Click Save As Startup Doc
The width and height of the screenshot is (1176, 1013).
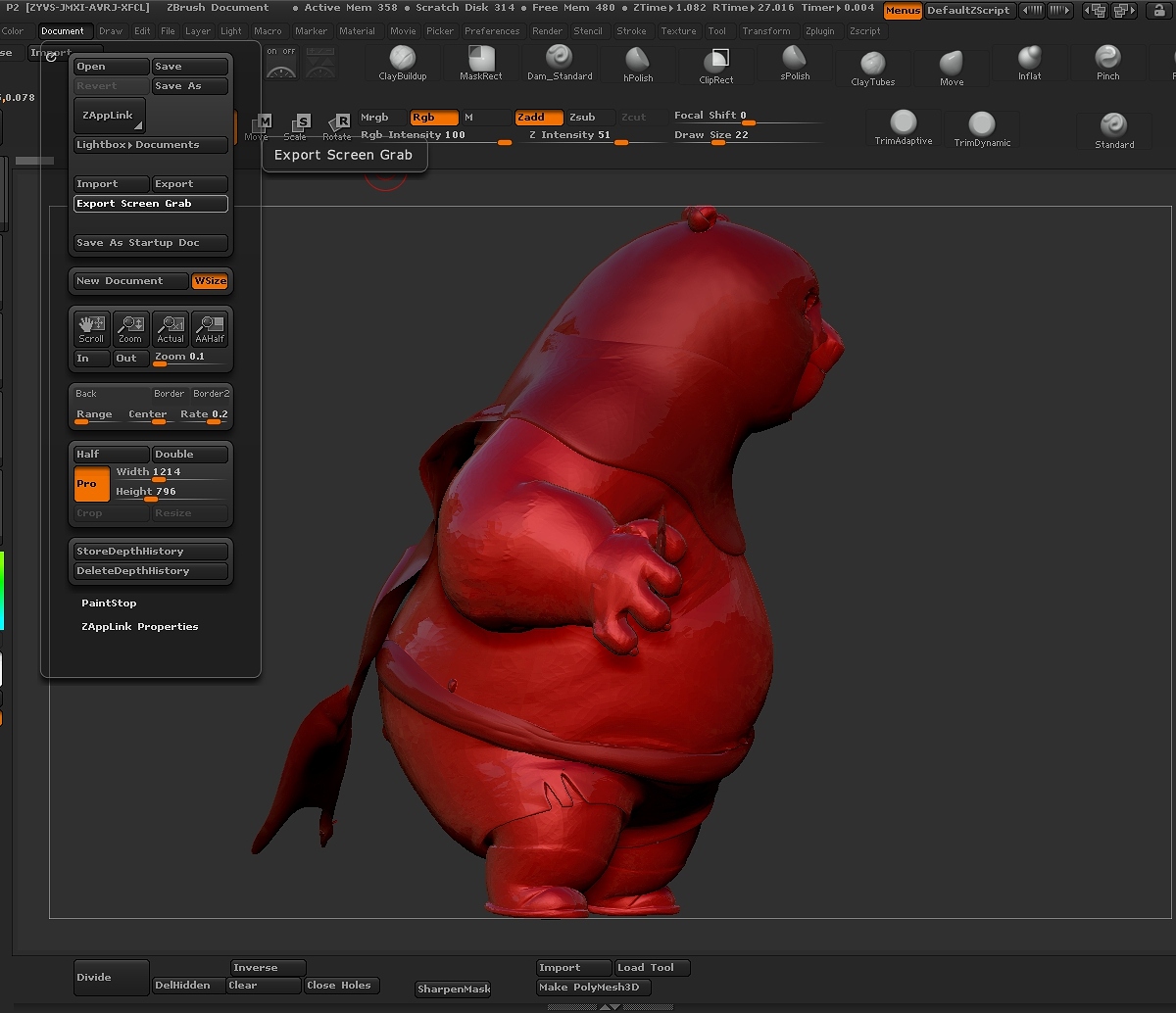click(x=151, y=243)
